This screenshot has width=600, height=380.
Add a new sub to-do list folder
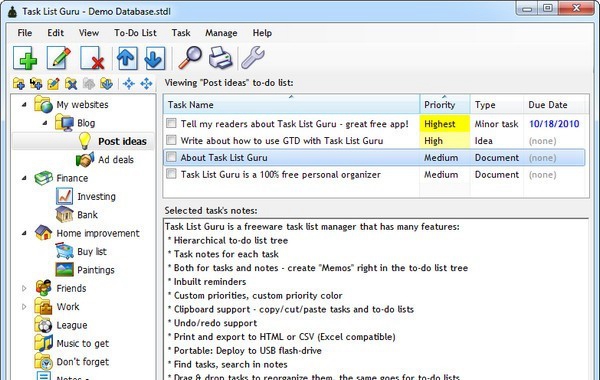(x=36, y=83)
